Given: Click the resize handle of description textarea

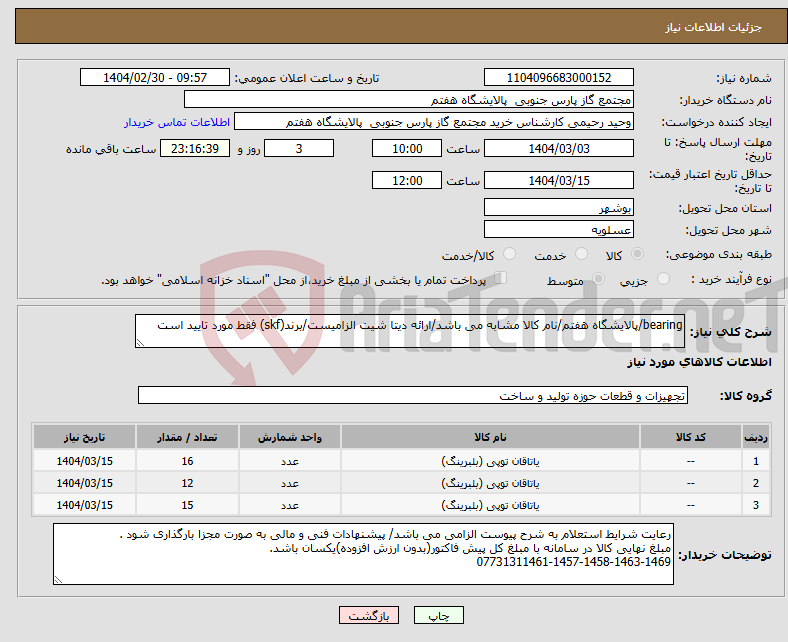Looking at the screenshot, I should [140, 343].
